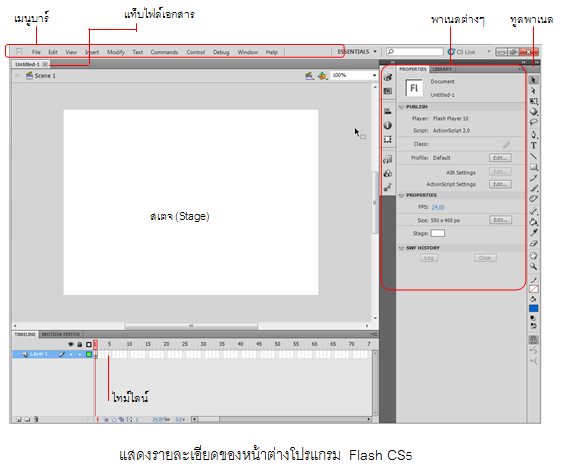Viewport: 571px width, 467px height.
Task: Select the Subselection tool
Action: pyautogui.click(x=533, y=91)
